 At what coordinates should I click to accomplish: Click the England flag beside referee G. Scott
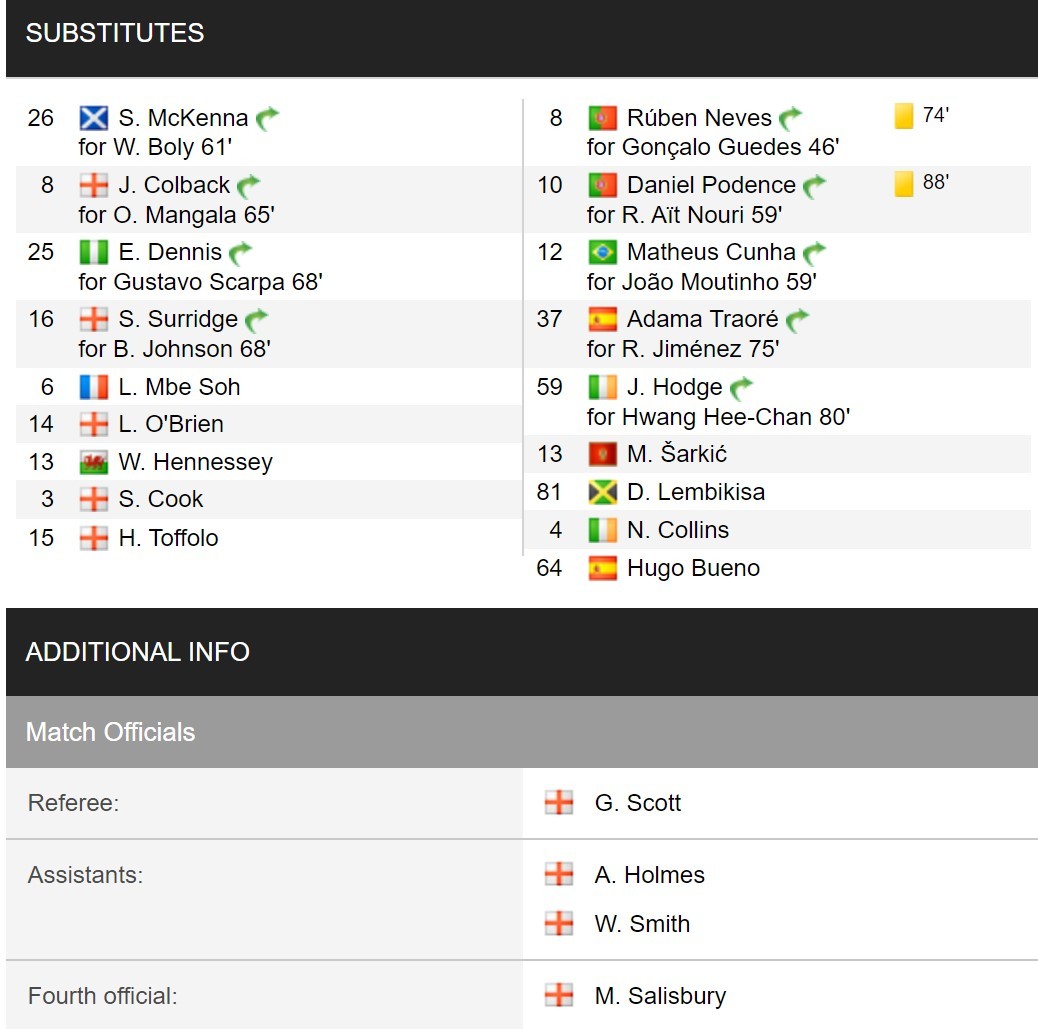pyautogui.click(x=559, y=803)
